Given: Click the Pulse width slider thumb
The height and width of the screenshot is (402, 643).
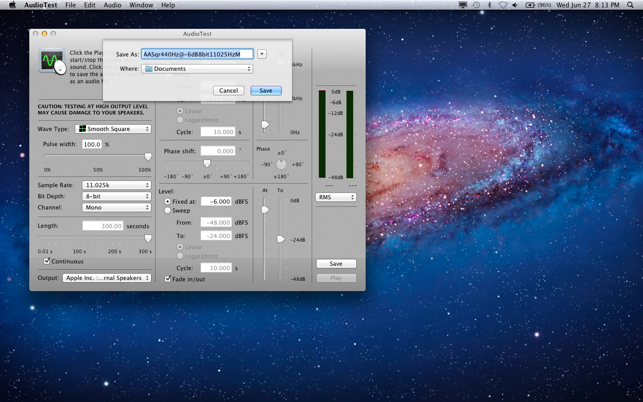Looking at the screenshot, I should coord(148,157).
